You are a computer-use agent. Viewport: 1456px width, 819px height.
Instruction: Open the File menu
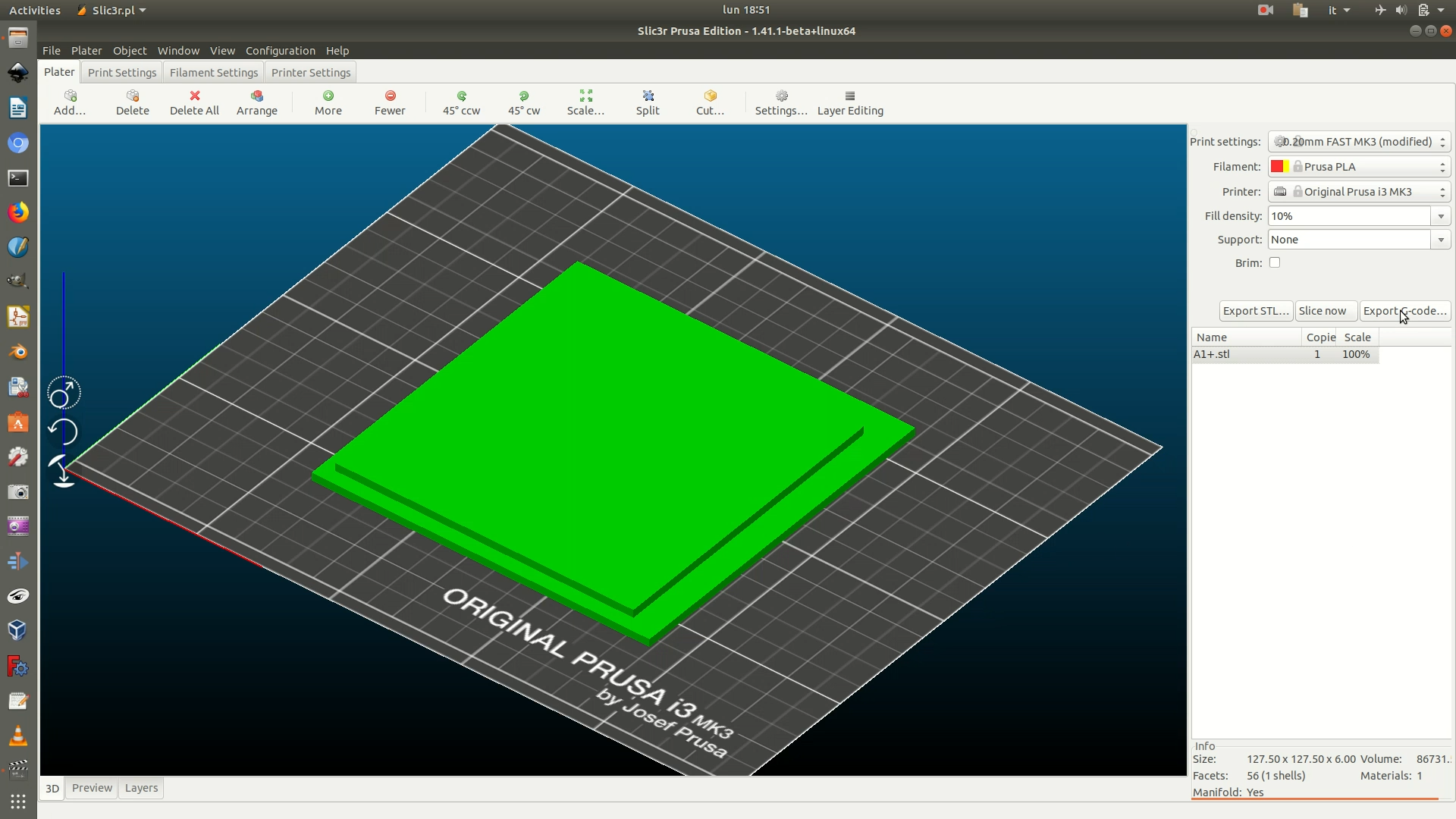[52, 51]
